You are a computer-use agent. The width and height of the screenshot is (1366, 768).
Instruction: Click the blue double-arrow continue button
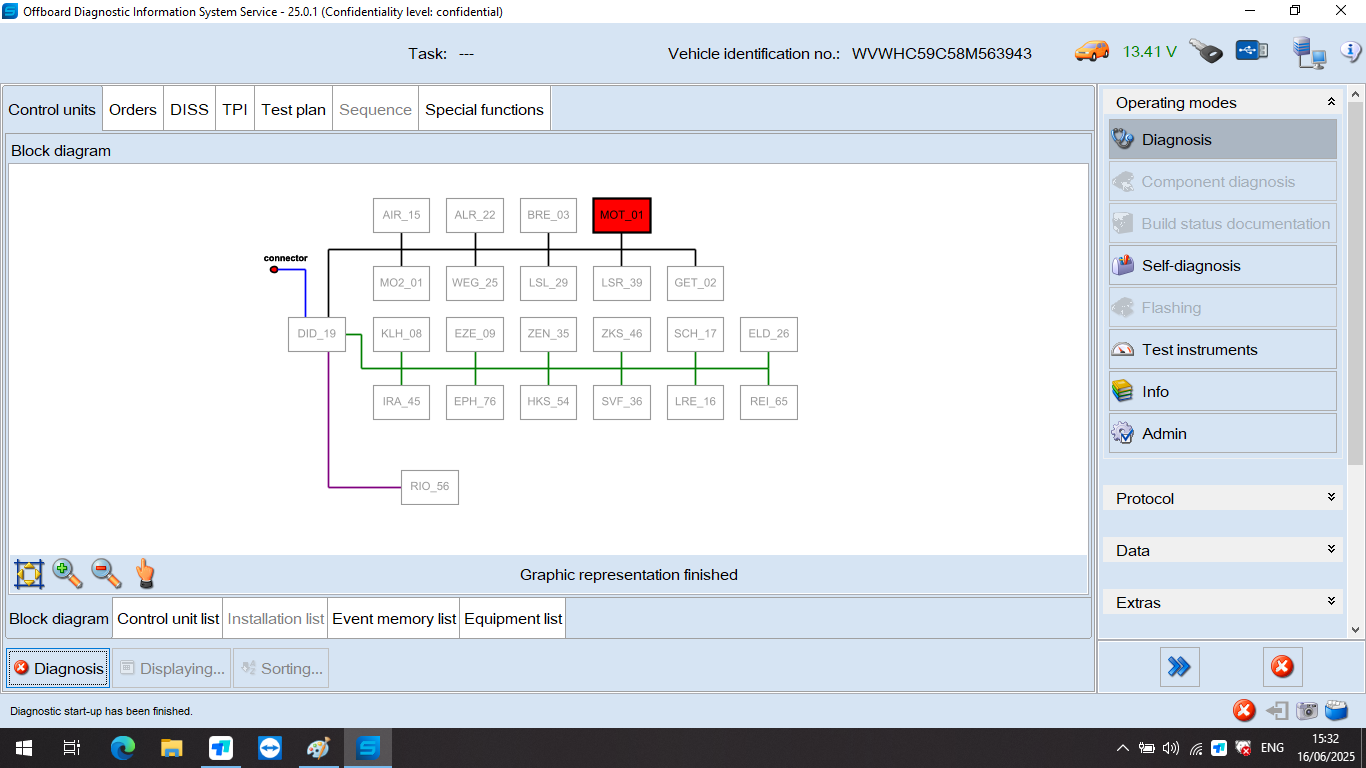tap(1180, 666)
